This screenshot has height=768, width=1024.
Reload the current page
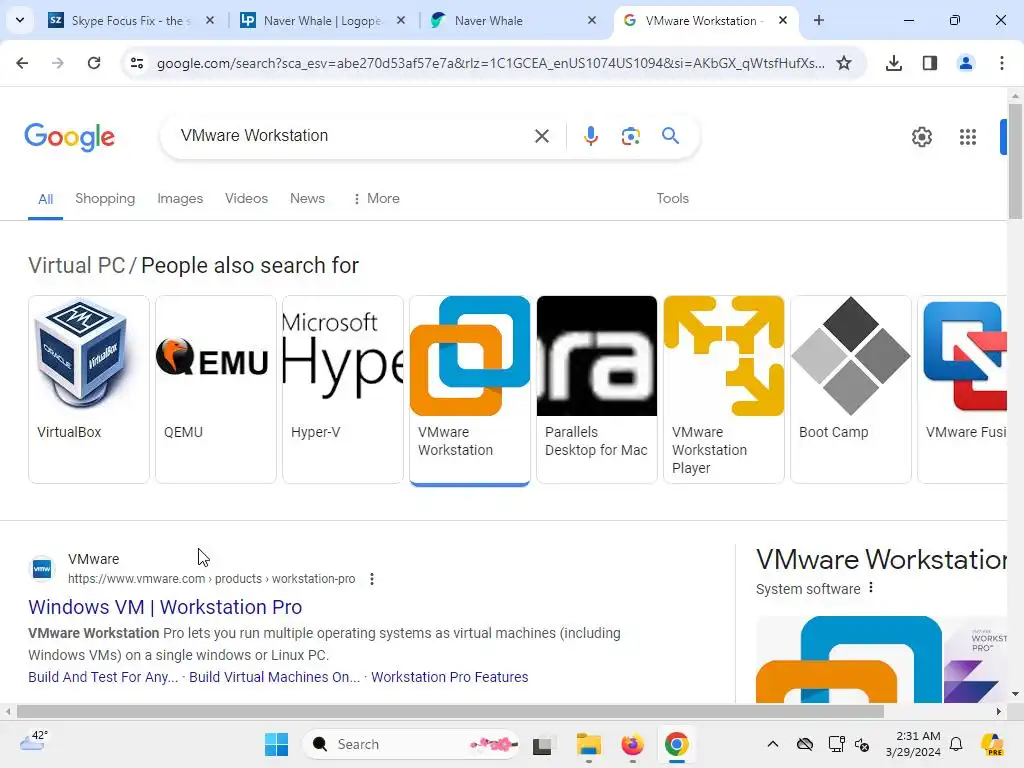click(x=94, y=63)
